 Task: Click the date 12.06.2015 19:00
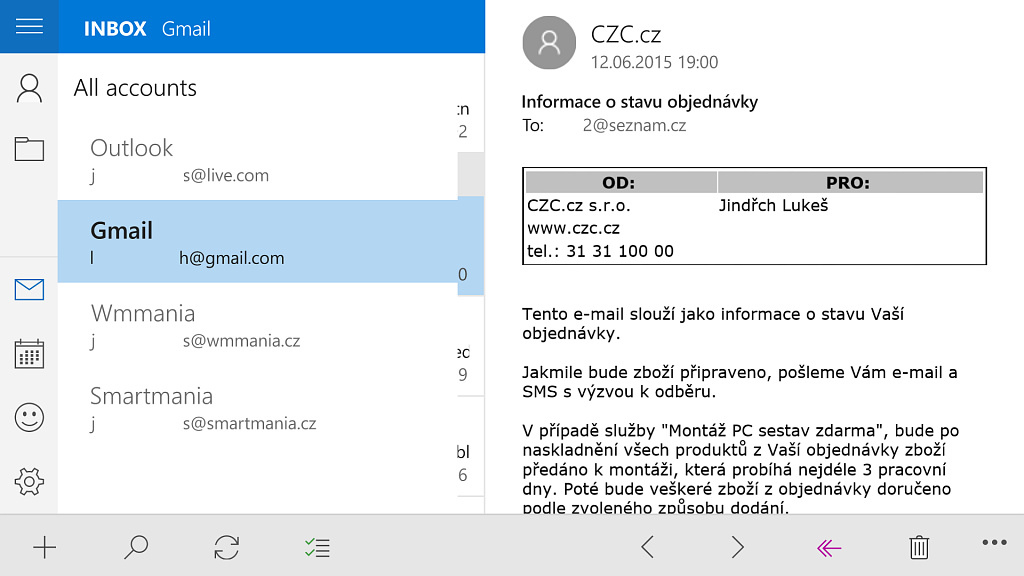(654, 62)
